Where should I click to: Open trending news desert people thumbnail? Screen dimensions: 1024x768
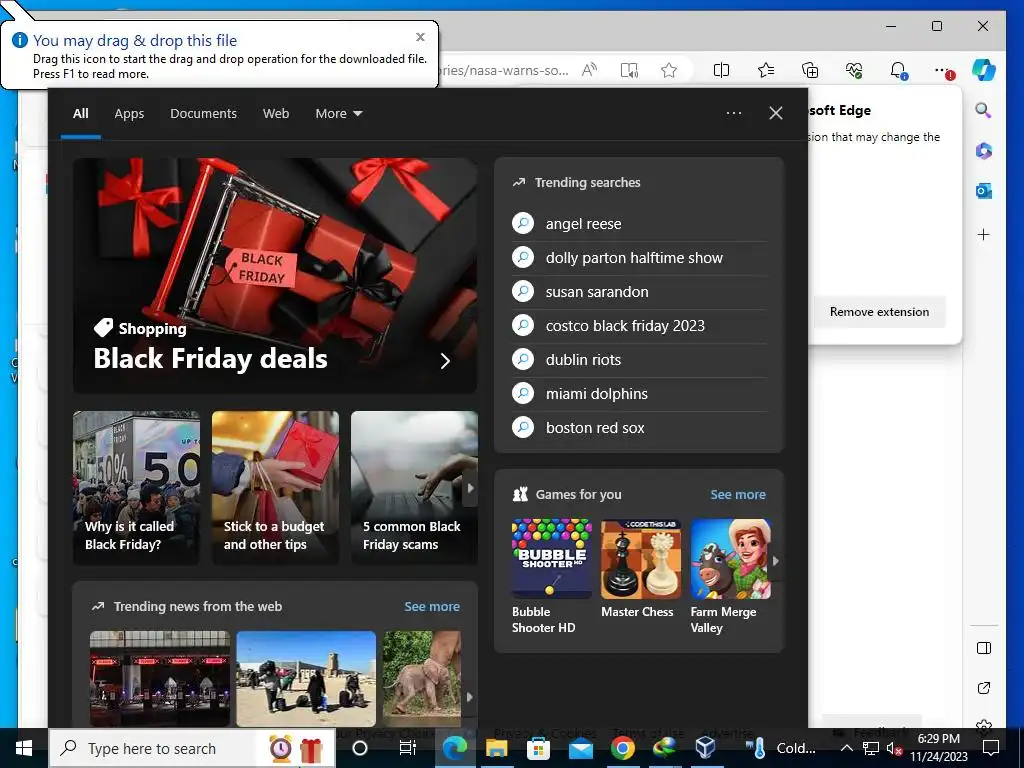[x=306, y=678]
